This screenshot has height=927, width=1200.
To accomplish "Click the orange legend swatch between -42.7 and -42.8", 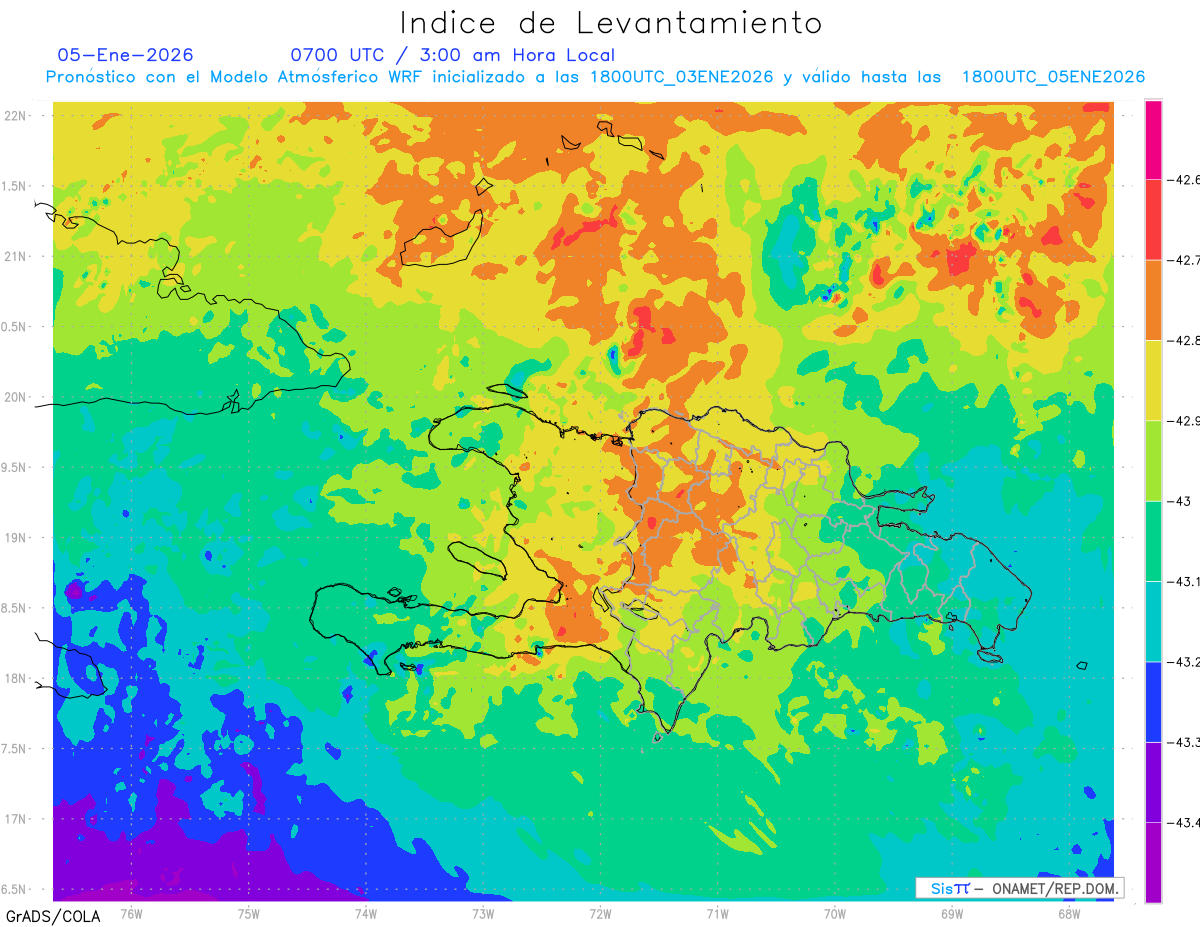I will tap(1153, 300).
